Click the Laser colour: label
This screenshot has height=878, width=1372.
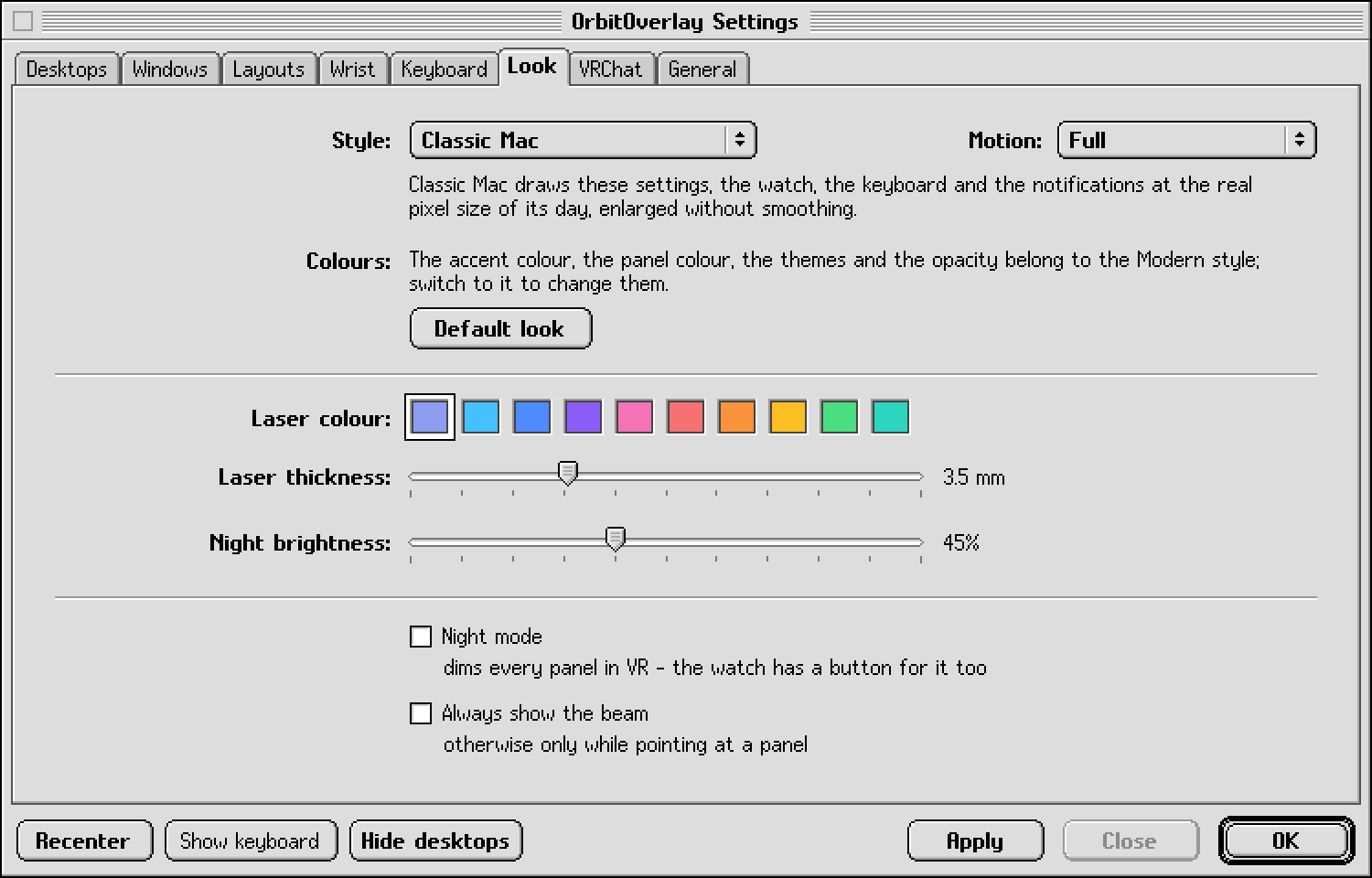tap(321, 419)
